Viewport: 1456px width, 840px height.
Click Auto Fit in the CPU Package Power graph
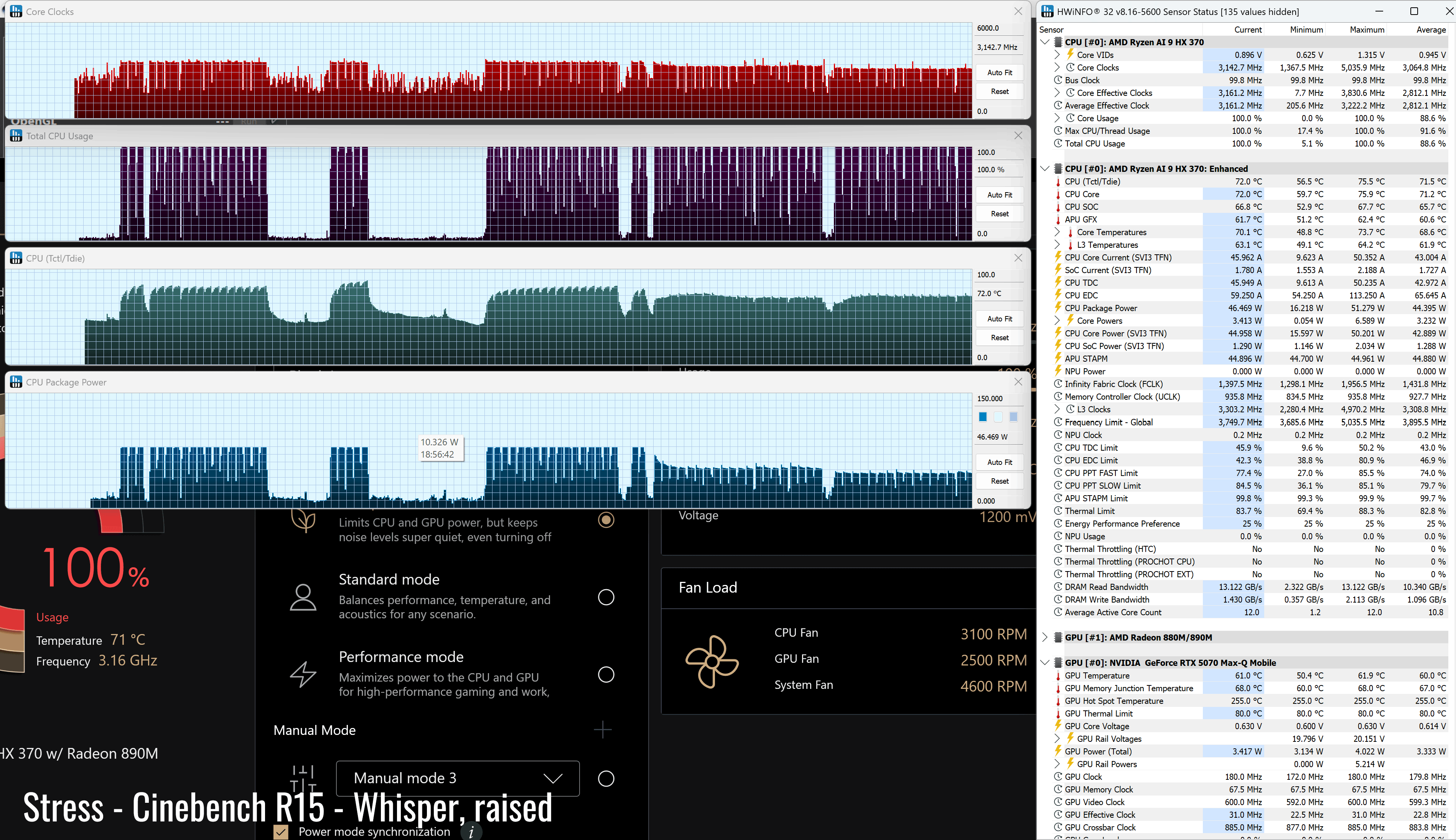point(1000,462)
